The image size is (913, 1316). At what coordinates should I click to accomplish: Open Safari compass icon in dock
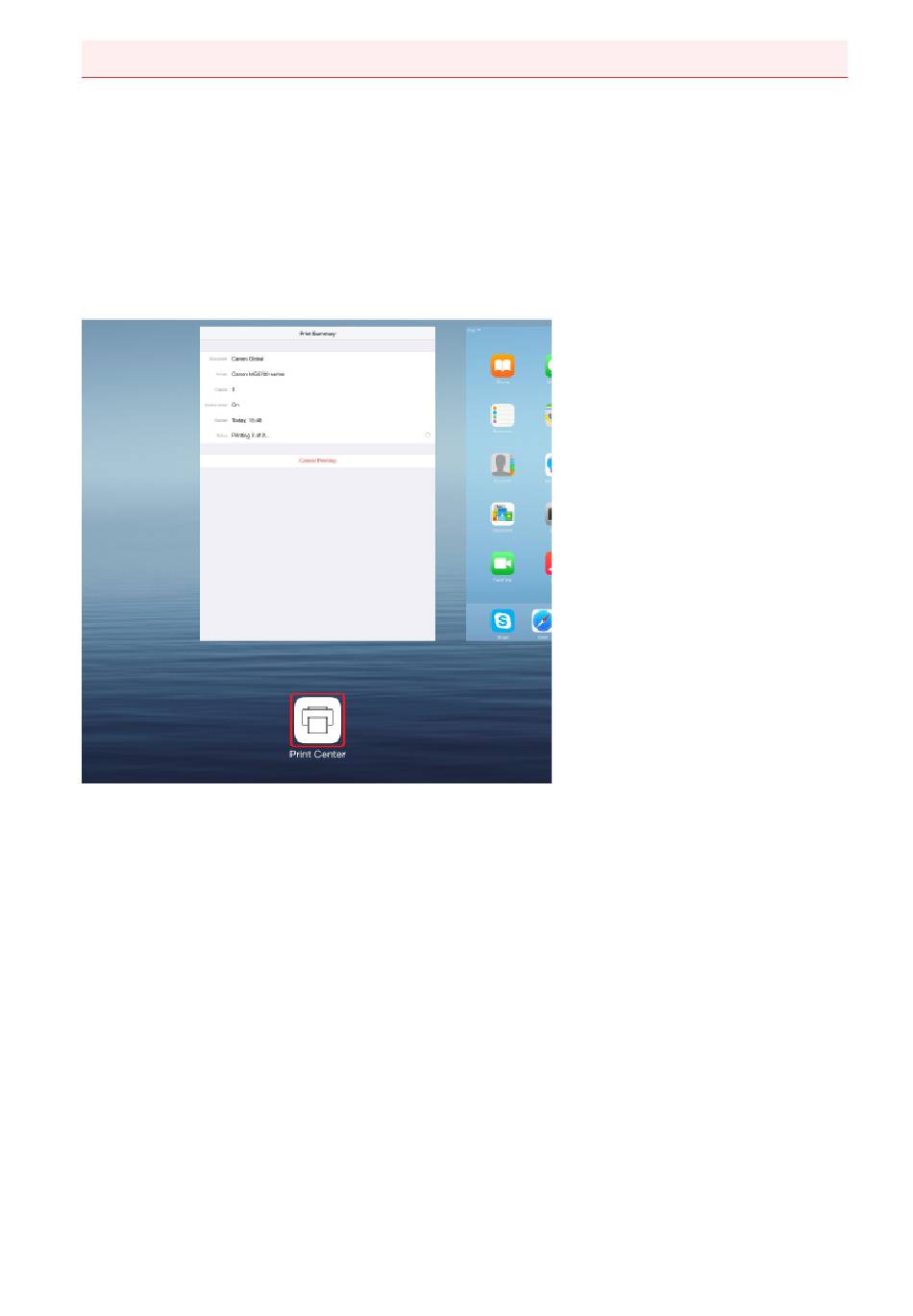[542, 621]
